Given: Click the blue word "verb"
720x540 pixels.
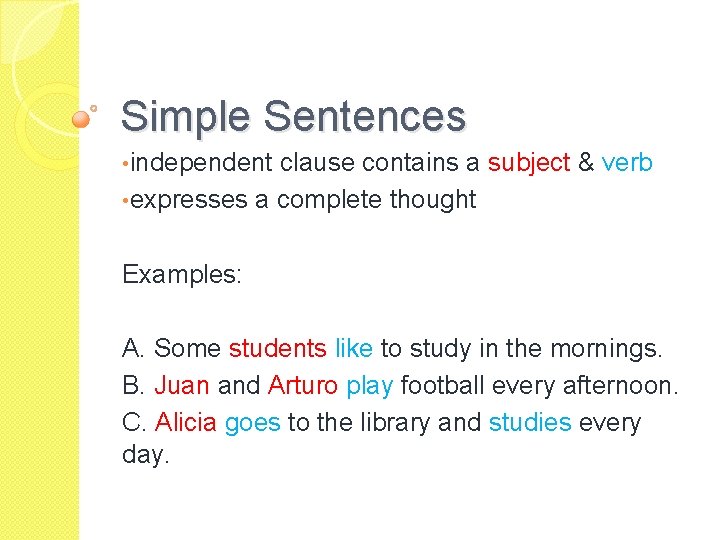Looking at the screenshot, I should pos(627,163).
